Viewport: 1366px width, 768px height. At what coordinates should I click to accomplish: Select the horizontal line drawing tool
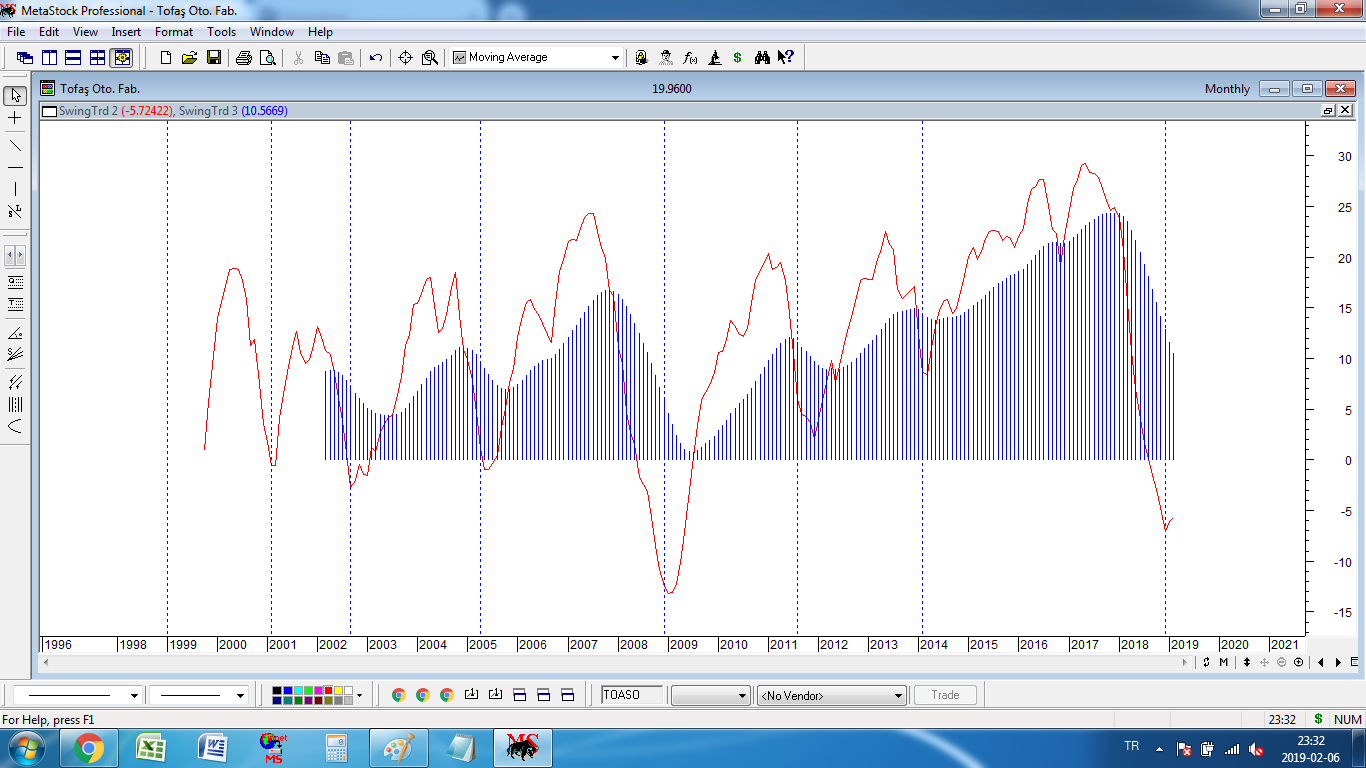pyautogui.click(x=15, y=167)
